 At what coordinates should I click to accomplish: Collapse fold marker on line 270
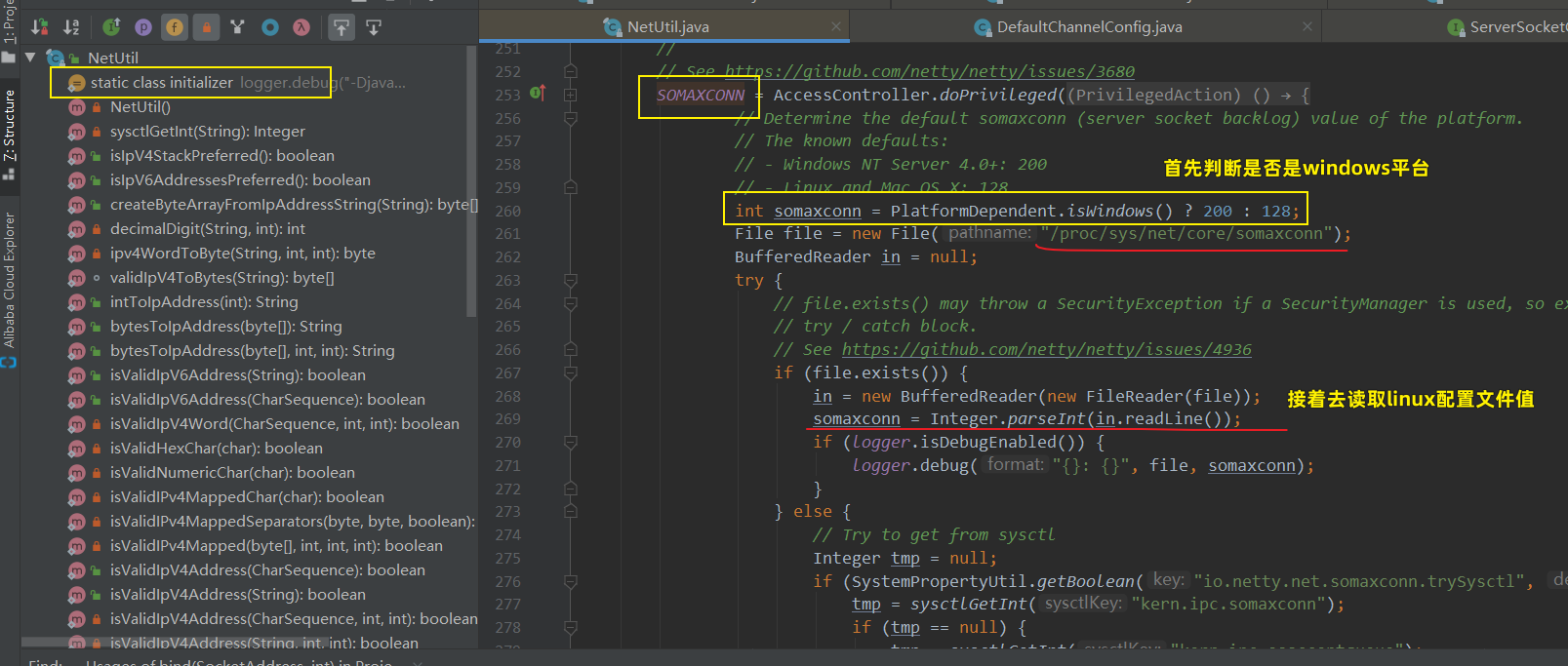(x=571, y=442)
